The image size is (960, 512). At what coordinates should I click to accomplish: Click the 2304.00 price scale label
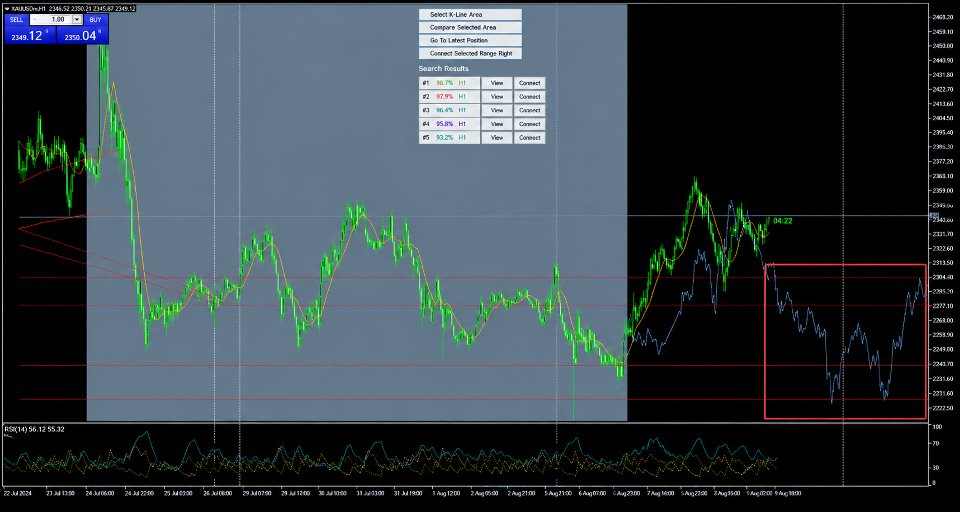(943, 277)
